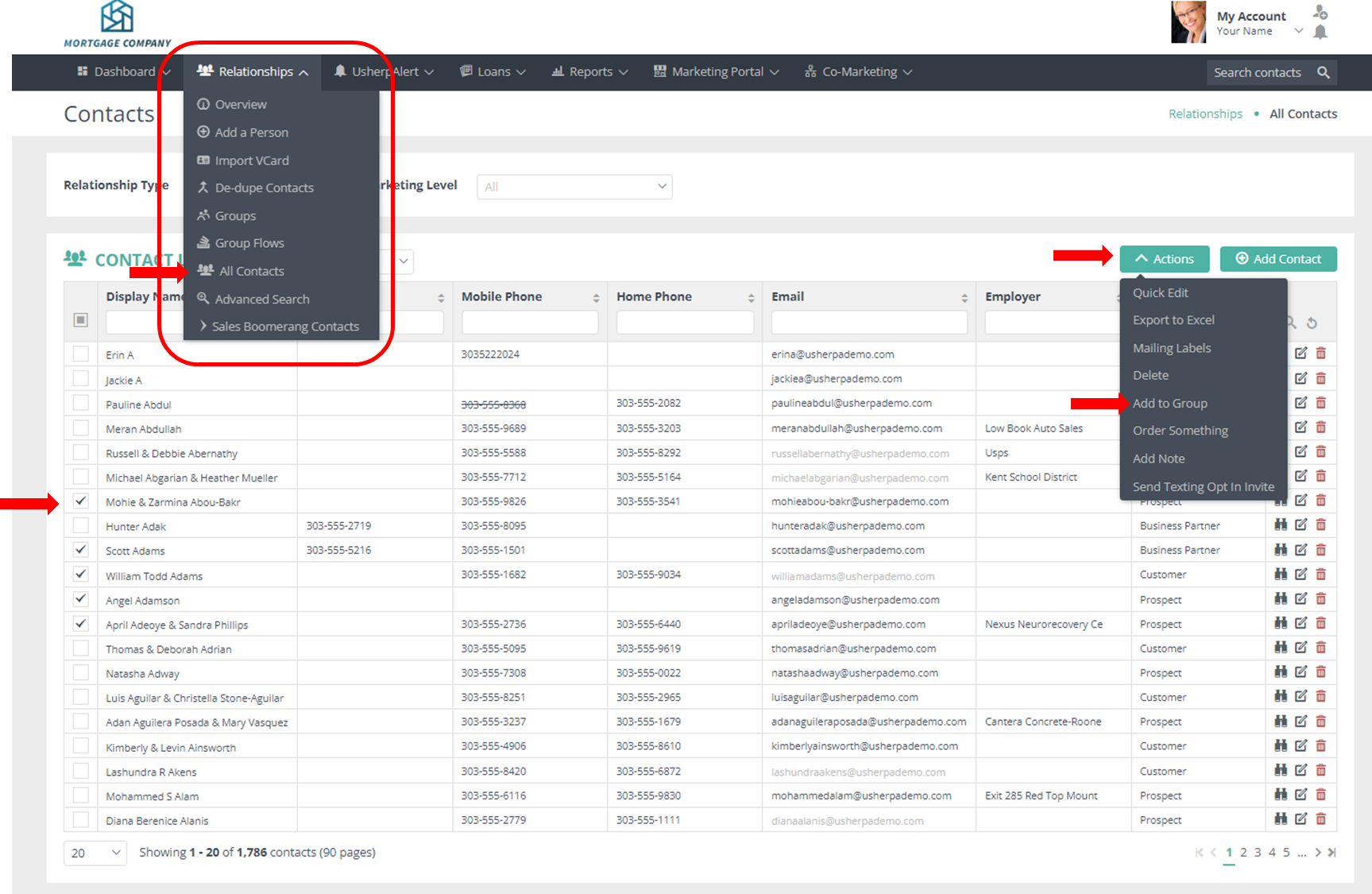Image resolution: width=1372 pixels, height=894 pixels.
Task: Click the search magnifier icon in top bar
Action: (1323, 72)
